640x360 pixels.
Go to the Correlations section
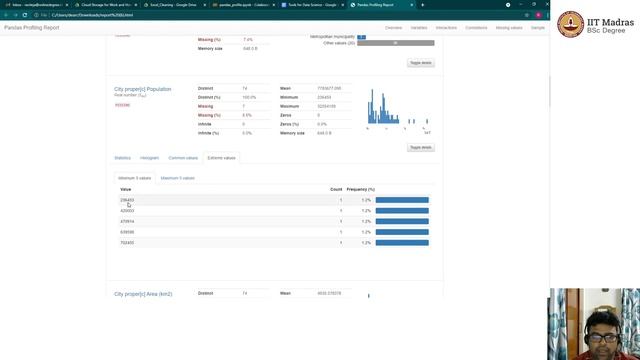476,28
